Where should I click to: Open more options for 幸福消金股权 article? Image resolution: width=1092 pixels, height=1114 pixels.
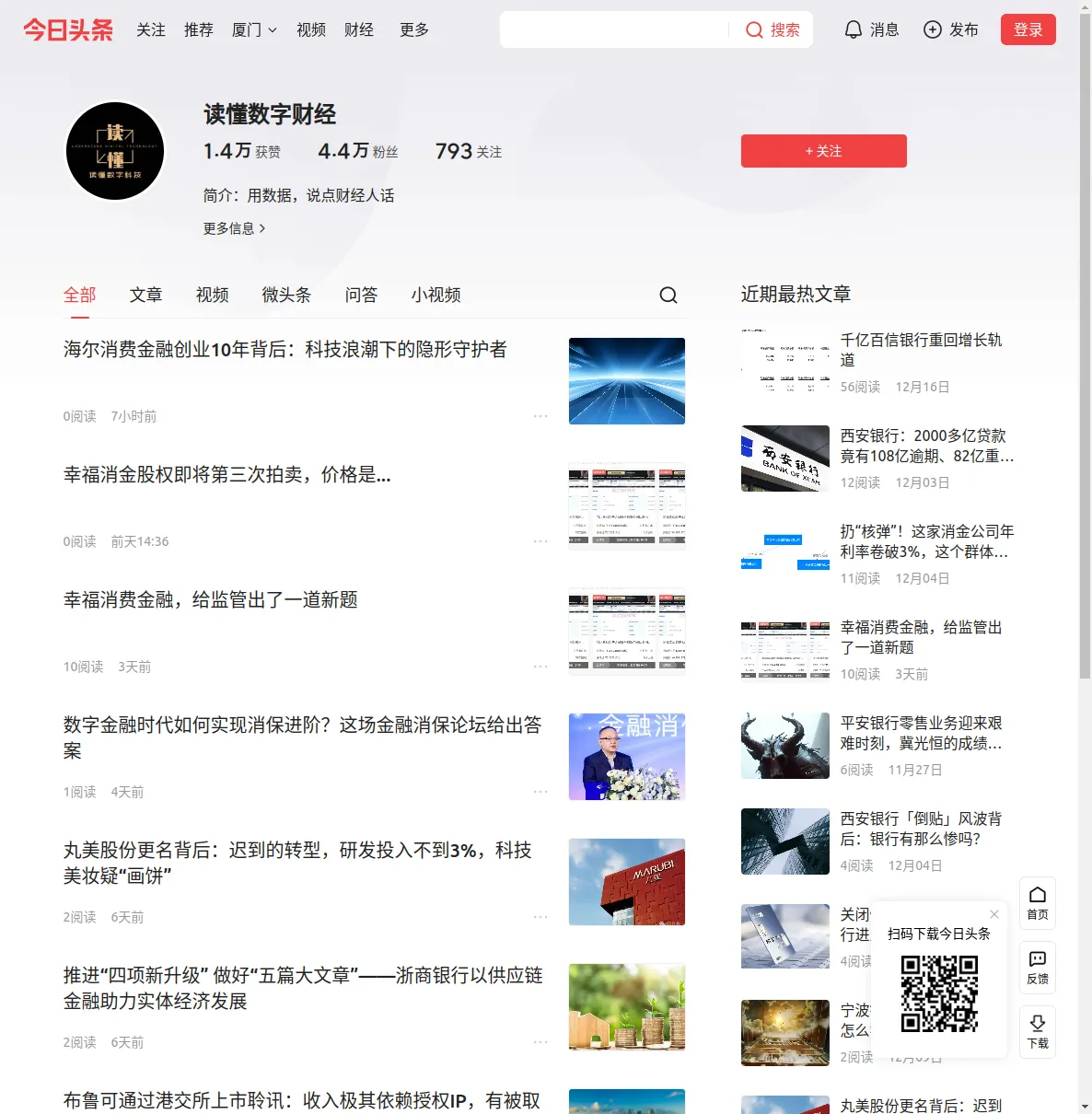point(540,541)
